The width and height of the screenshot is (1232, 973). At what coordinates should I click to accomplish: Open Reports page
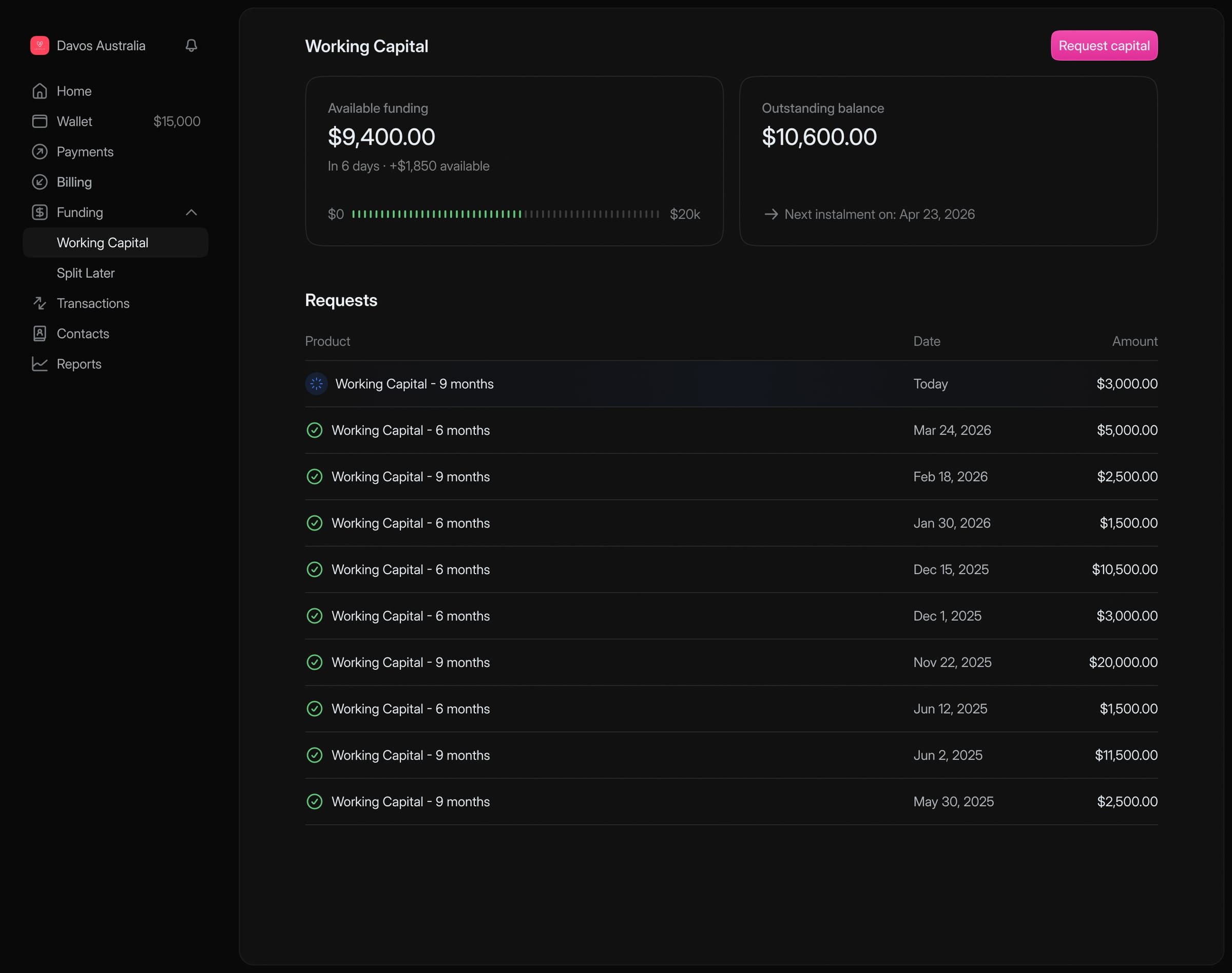coord(115,364)
